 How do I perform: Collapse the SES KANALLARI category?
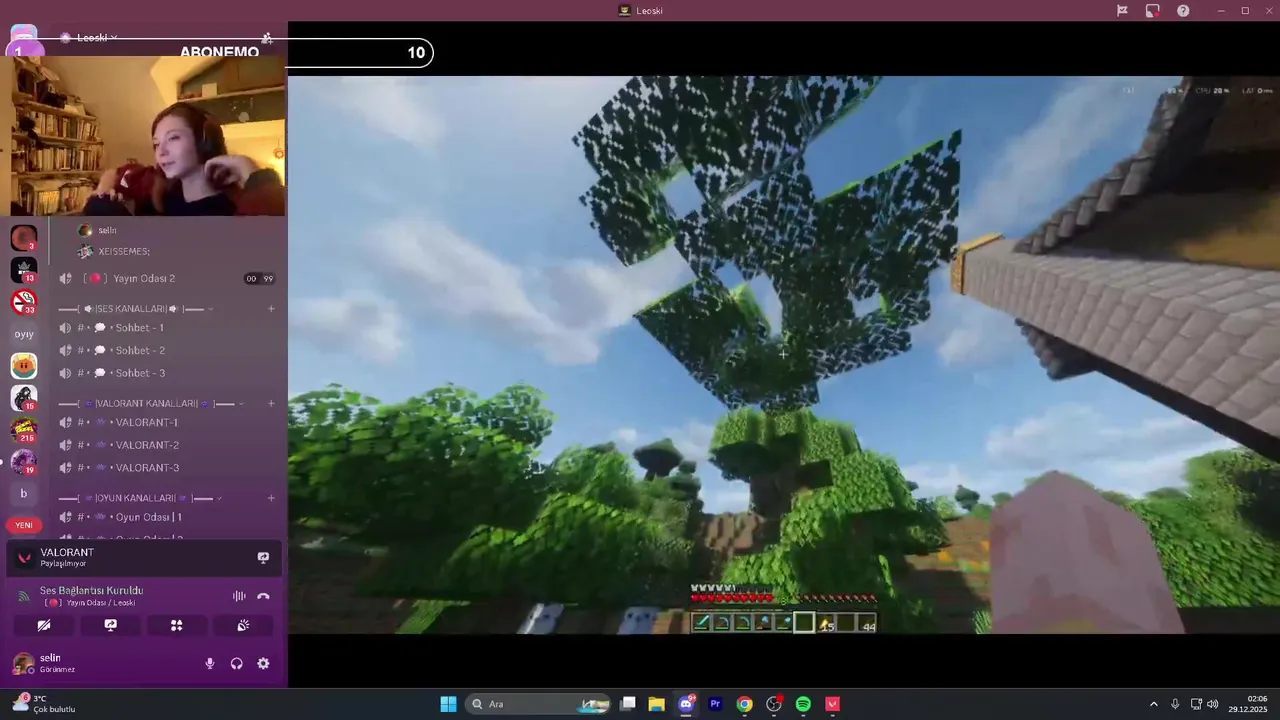point(136,309)
